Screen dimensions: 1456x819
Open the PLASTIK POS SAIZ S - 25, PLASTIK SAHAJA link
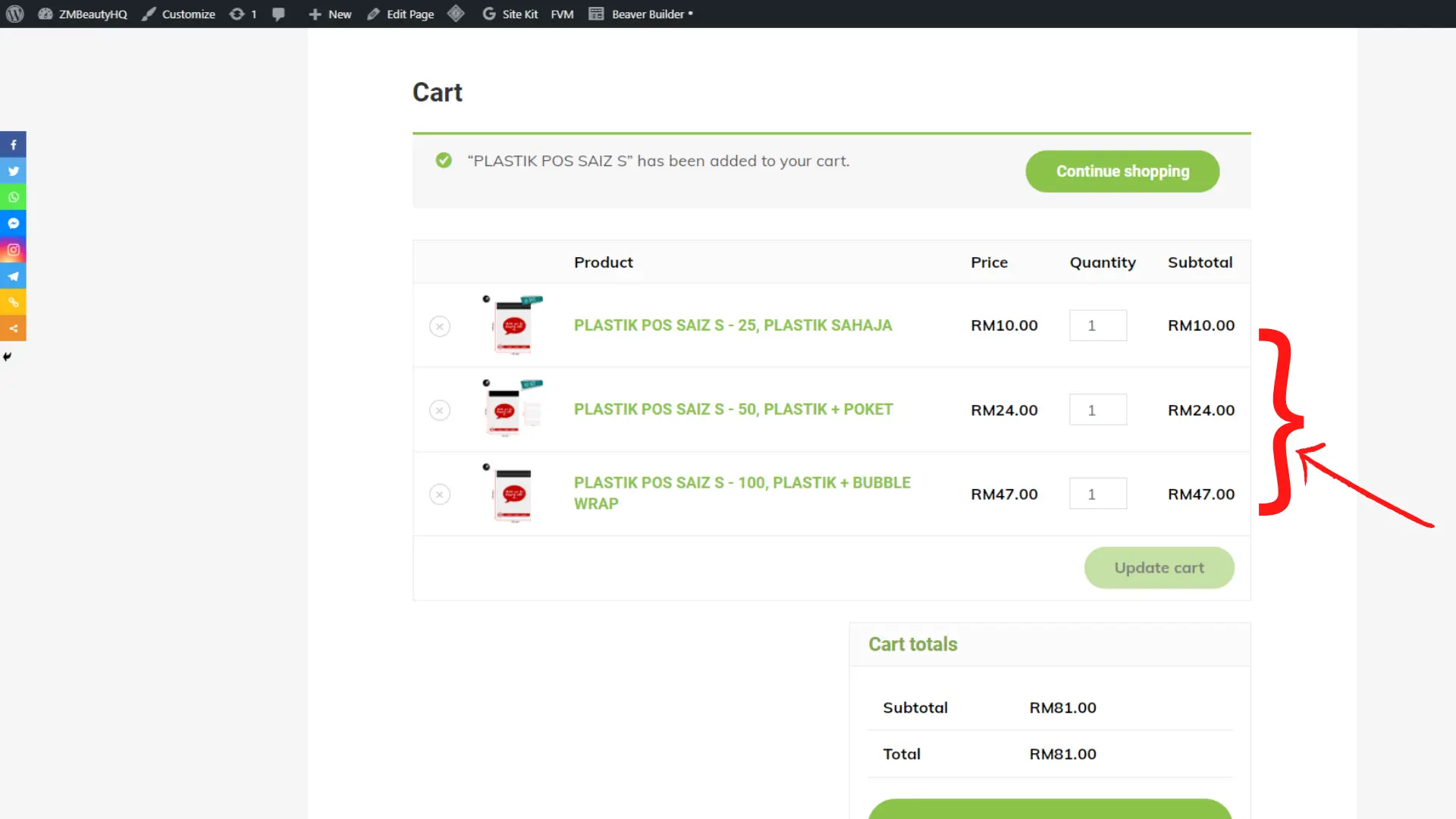(x=733, y=325)
